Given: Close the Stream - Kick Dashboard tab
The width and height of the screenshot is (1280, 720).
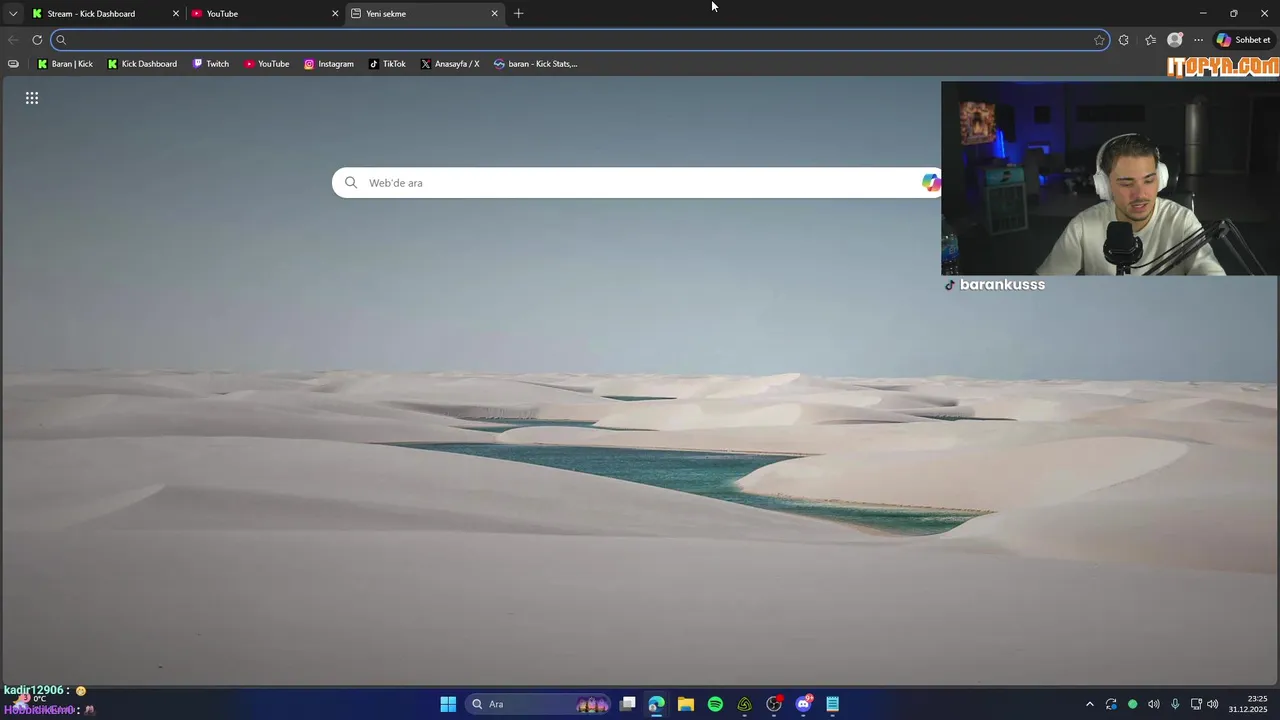Looking at the screenshot, I should (176, 14).
